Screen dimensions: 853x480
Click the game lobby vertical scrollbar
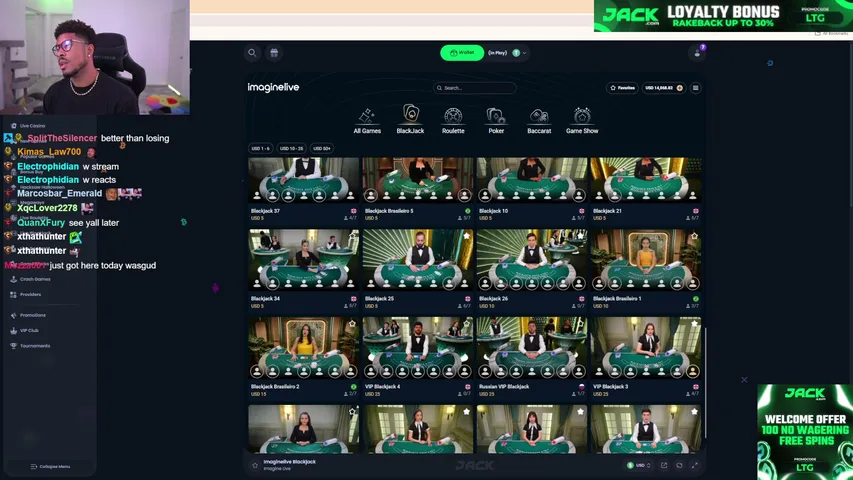point(706,383)
